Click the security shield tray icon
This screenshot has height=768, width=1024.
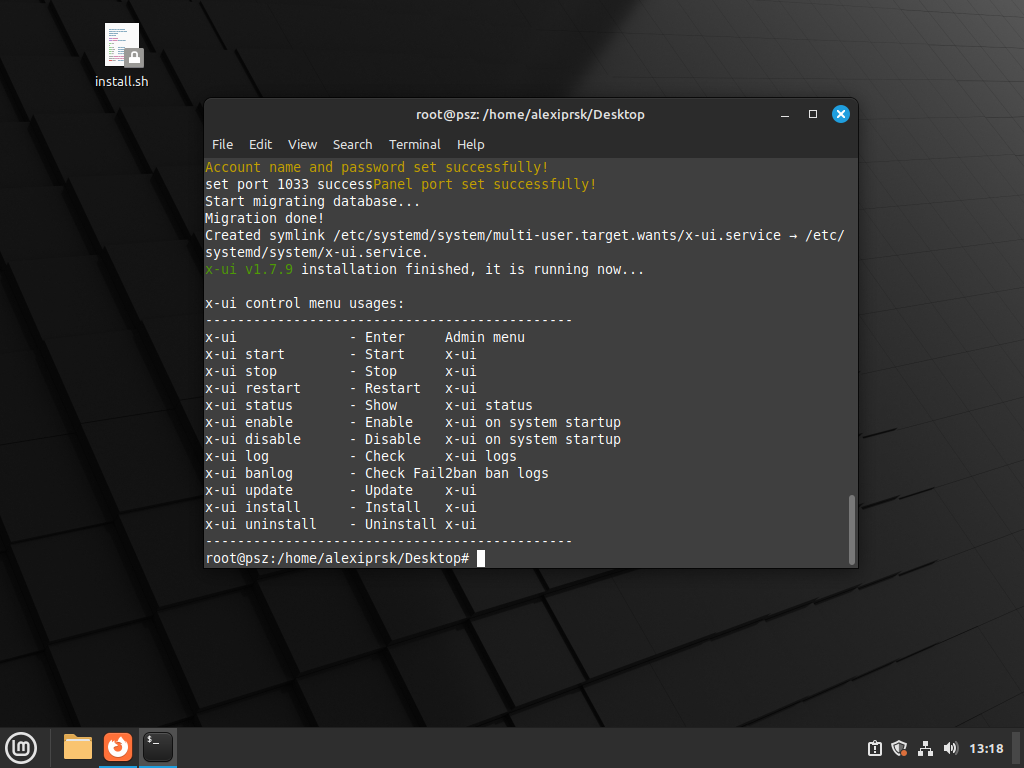click(899, 748)
